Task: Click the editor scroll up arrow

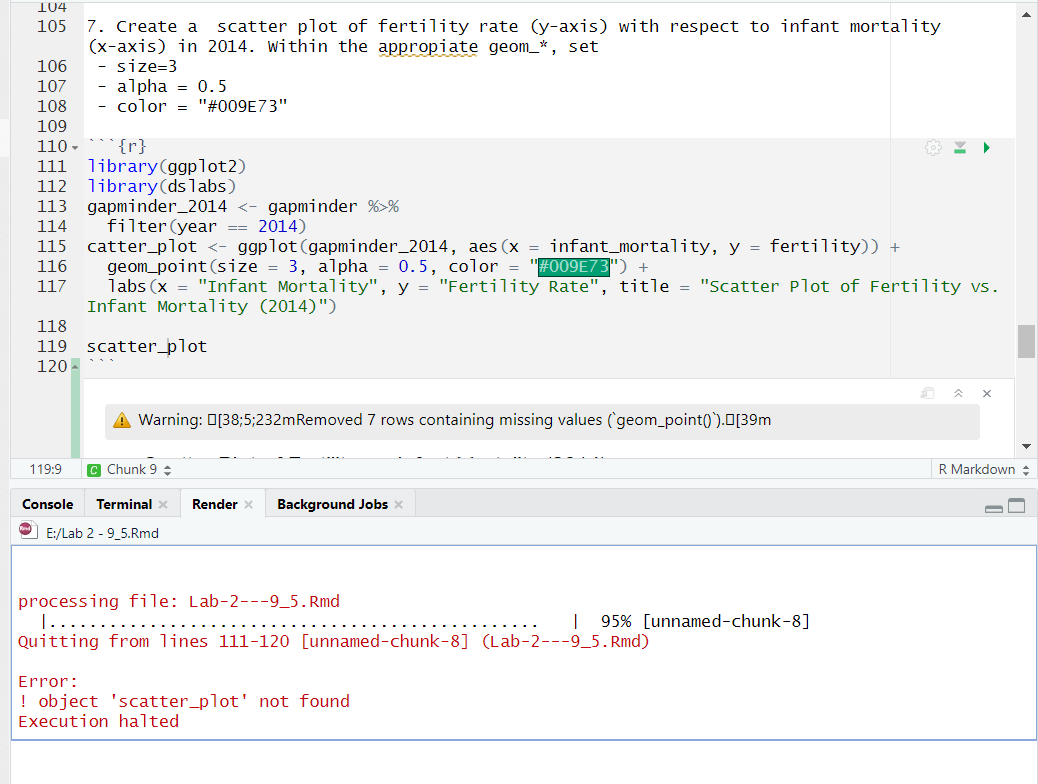Action: [x=1026, y=14]
